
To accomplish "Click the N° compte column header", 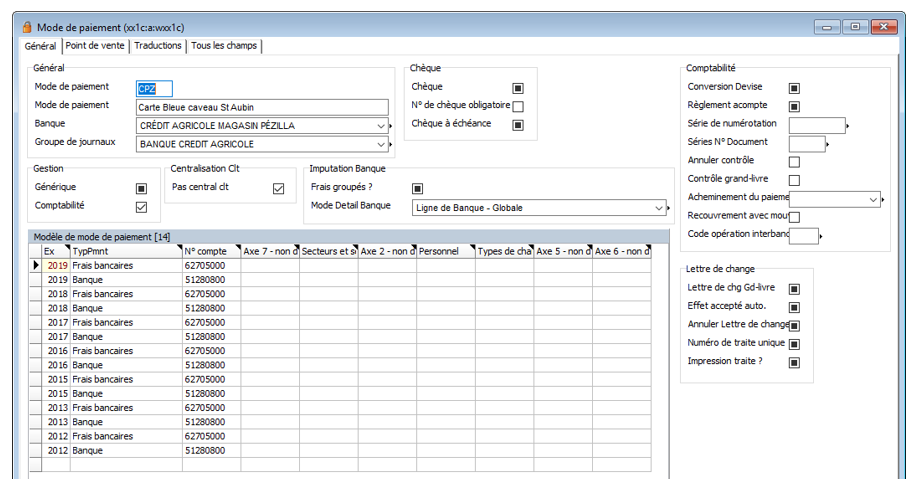I will (210, 251).
